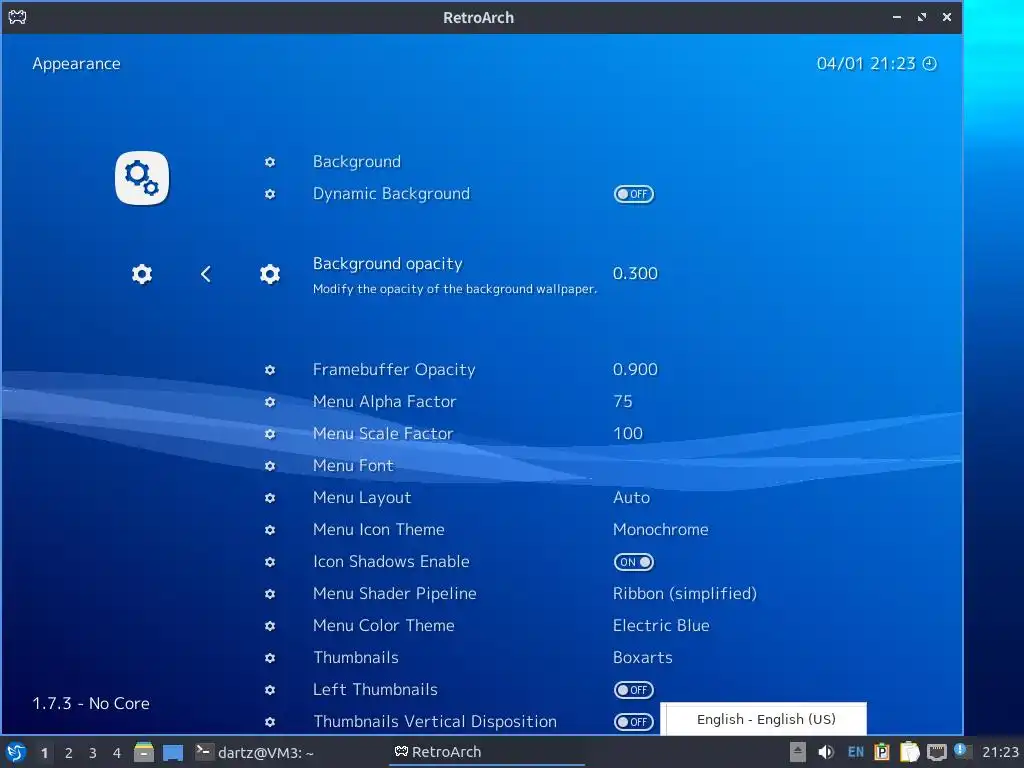Switch to workspace 4 in taskbar

117,753
